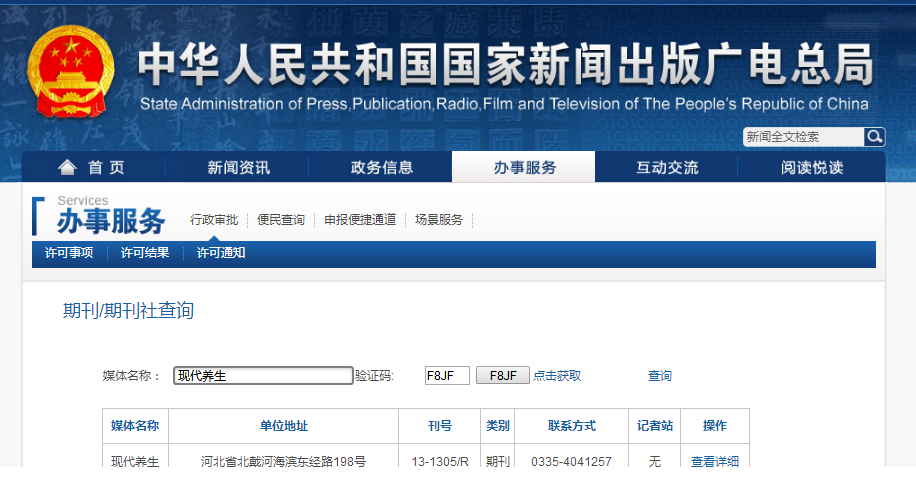Open the 许可事项 link
Image resolution: width=916 pixels, height=480 pixels.
click(x=69, y=253)
